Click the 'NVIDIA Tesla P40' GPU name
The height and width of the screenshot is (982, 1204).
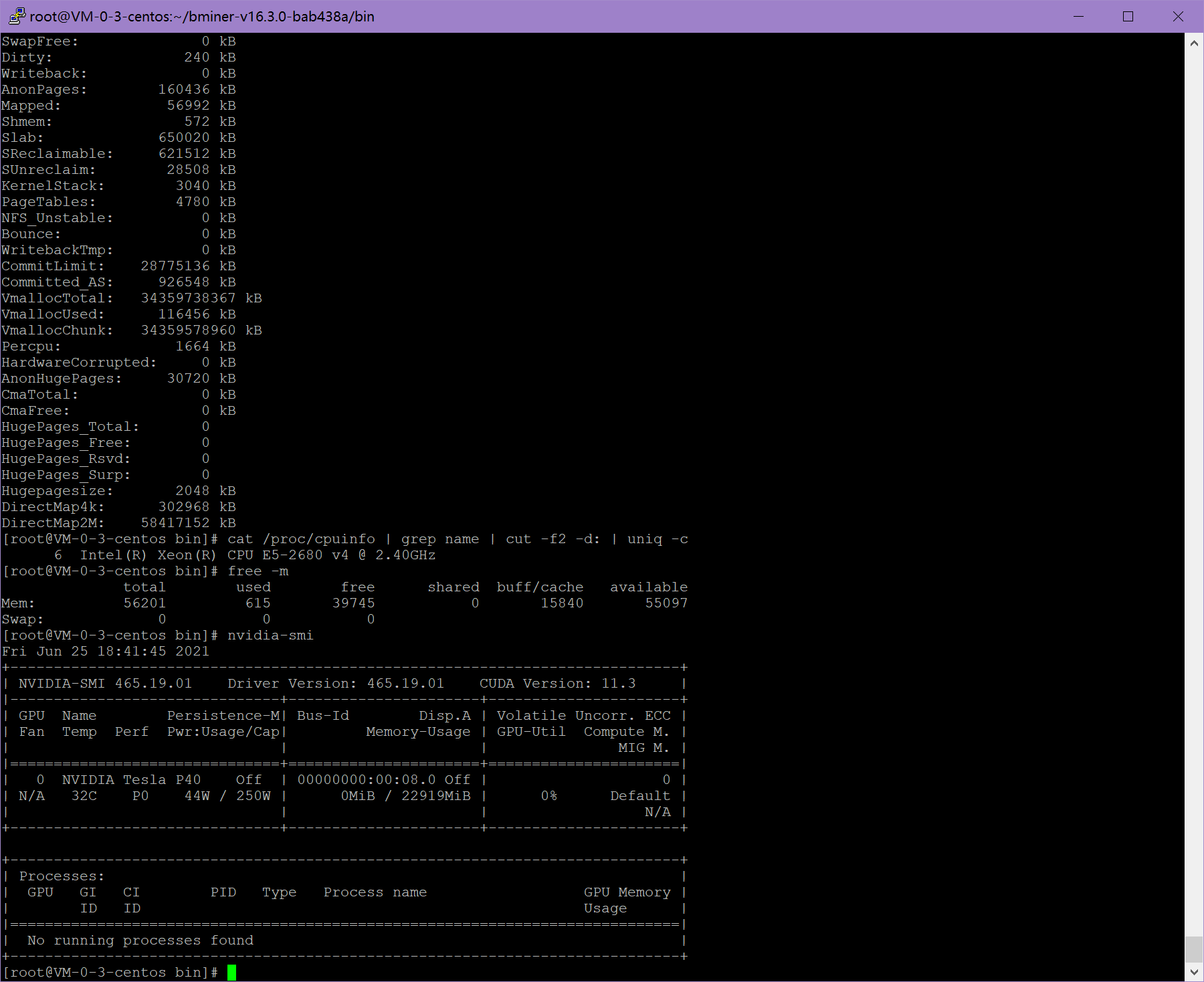pos(131,779)
